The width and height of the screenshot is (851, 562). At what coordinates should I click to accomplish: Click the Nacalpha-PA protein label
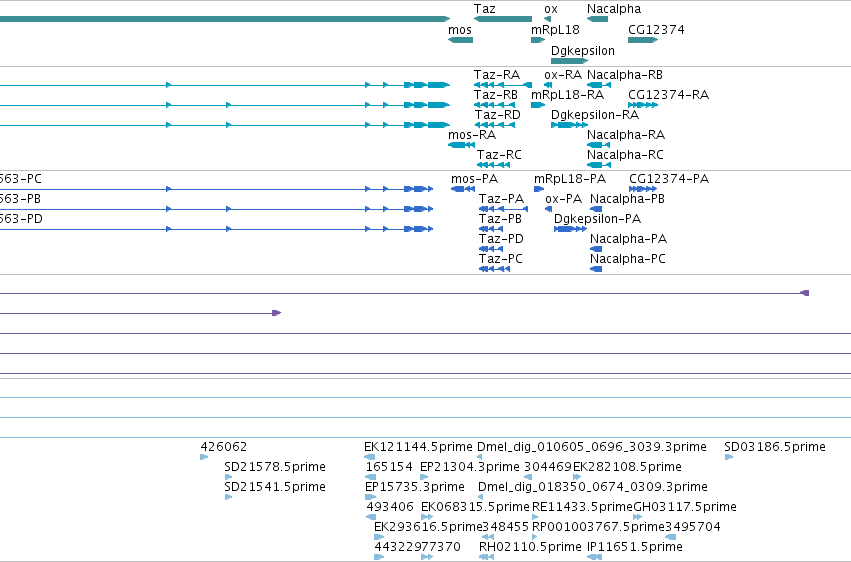click(x=628, y=239)
